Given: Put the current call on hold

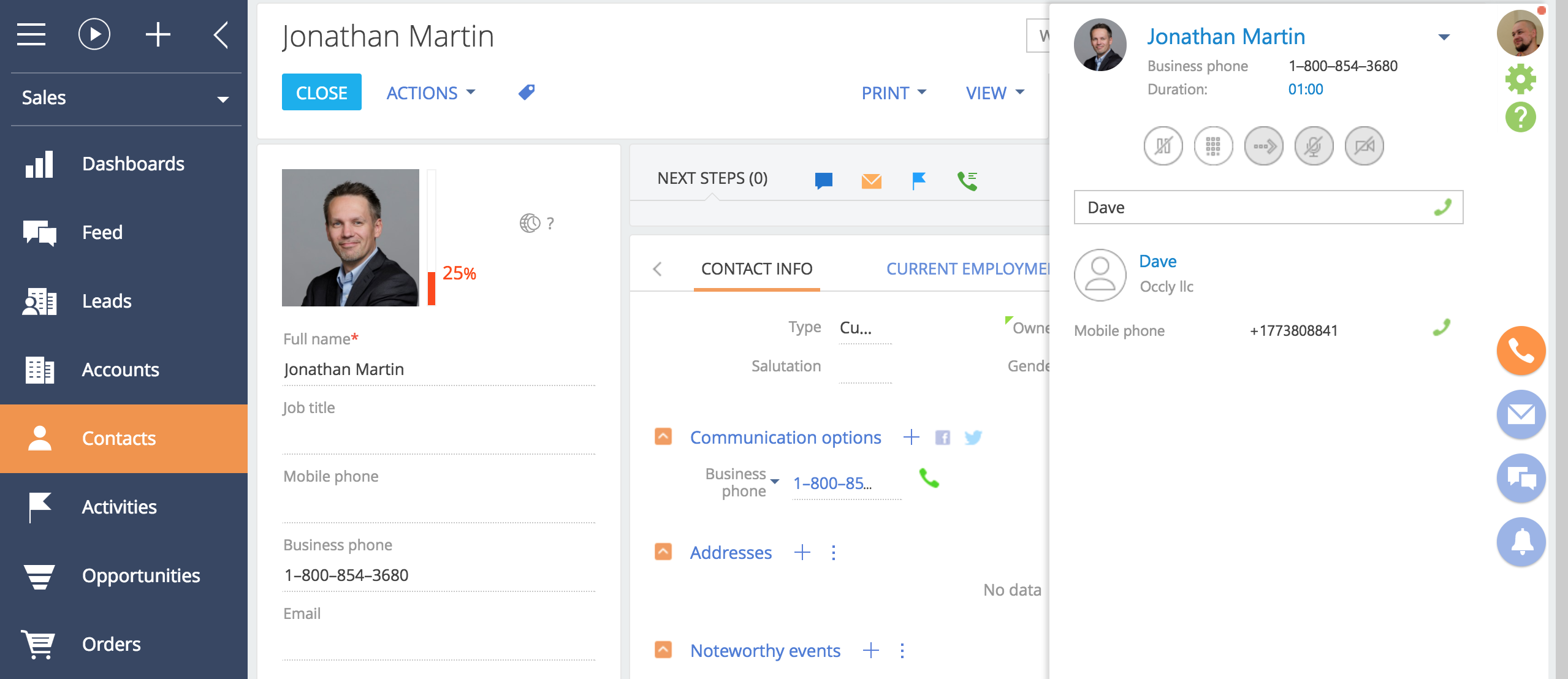Looking at the screenshot, I should (1163, 146).
